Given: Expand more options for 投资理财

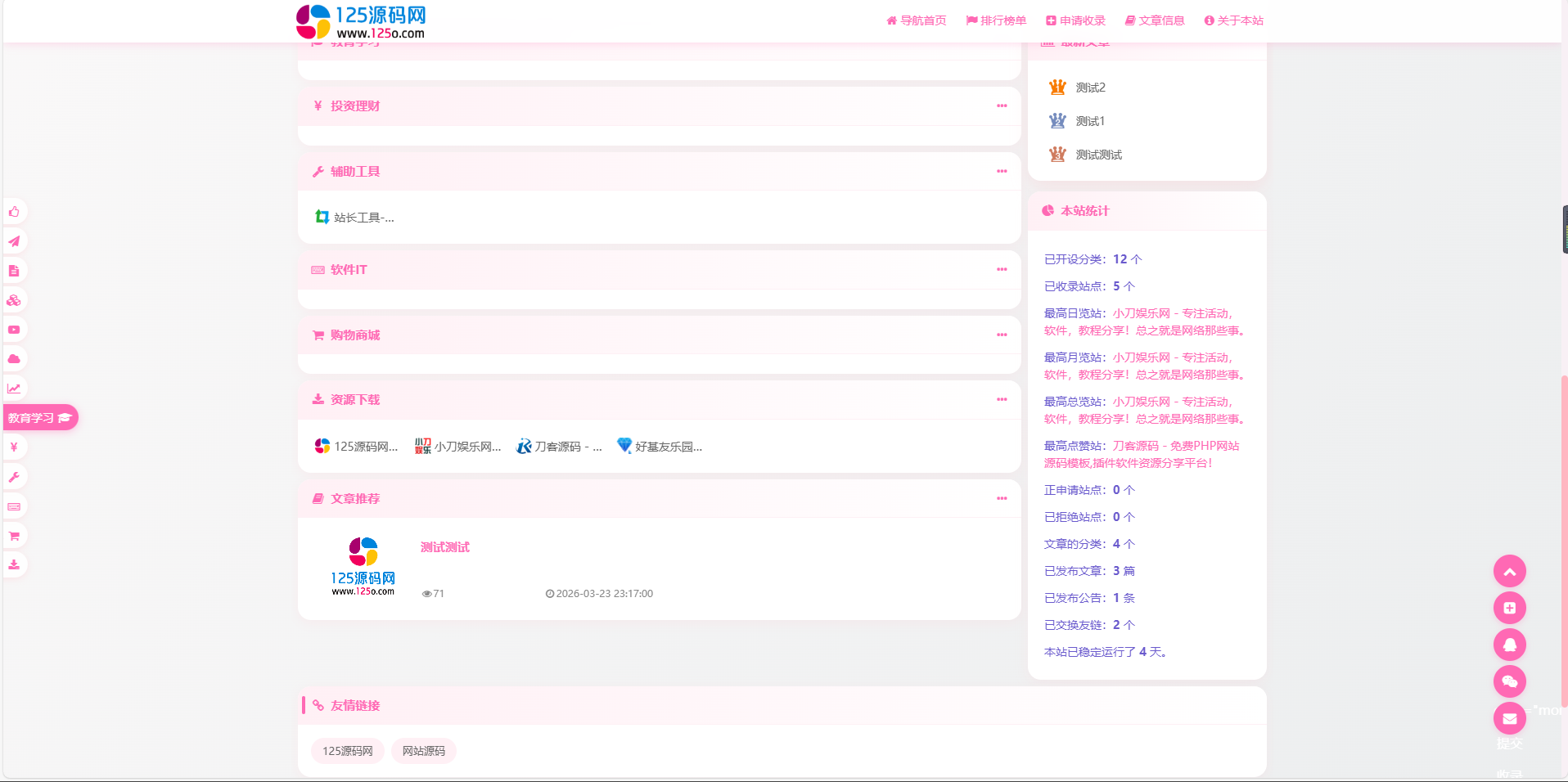Looking at the screenshot, I should click(1002, 106).
